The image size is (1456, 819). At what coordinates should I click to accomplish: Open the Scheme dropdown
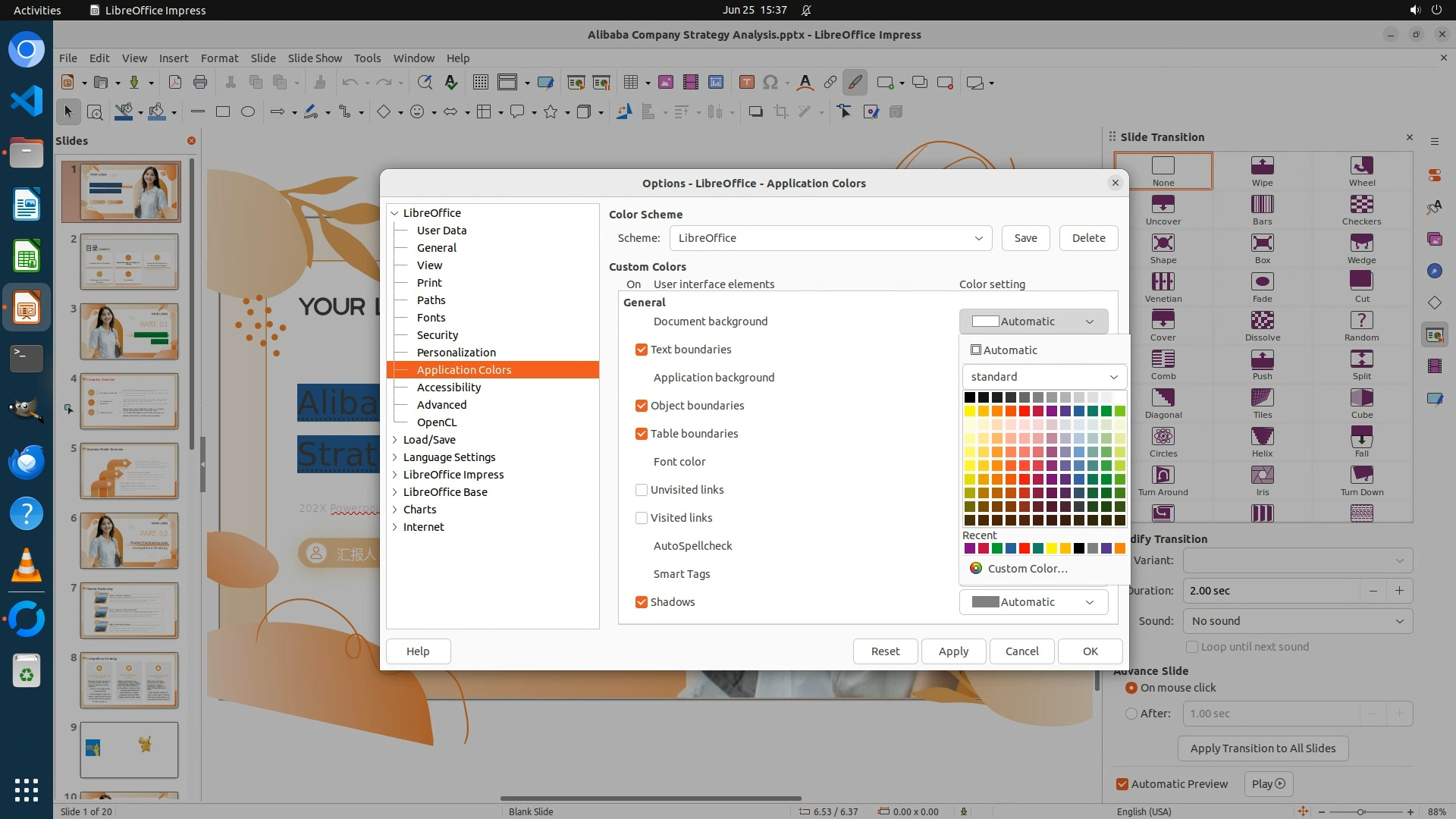point(830,238)
